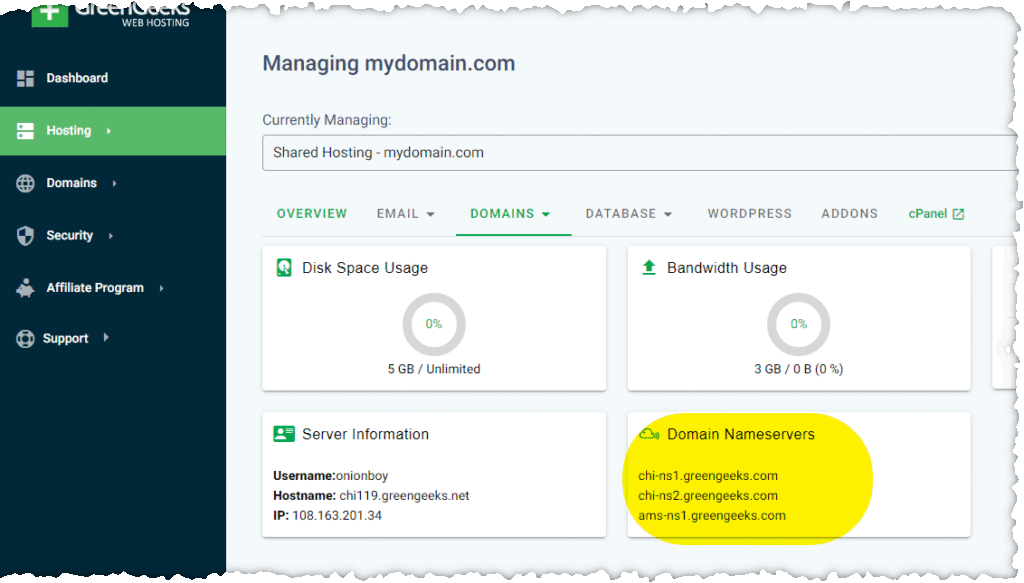Viewport: 1024px width, 583px height.
Task: Open the DATABASE tab dropdown arrow
Action: [667, 214]
